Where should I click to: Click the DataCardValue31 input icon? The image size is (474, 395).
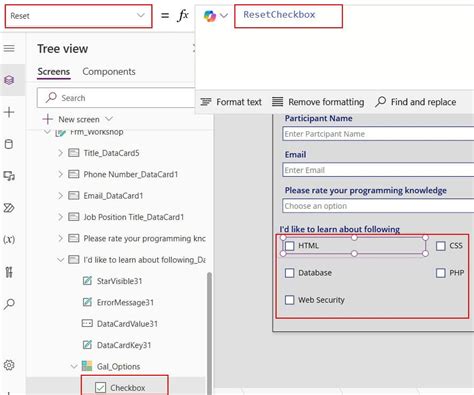(x=87, y=323)
